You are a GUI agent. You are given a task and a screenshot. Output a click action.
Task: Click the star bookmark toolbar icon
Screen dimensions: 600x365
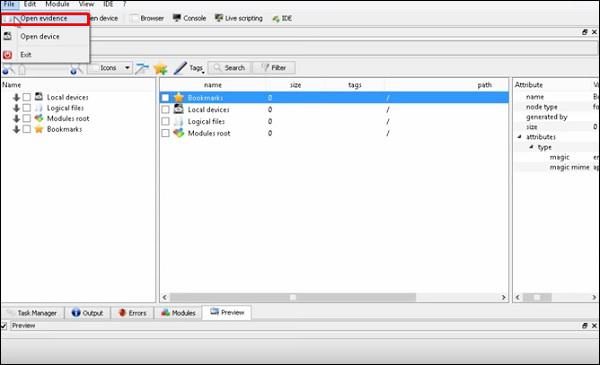click(x=160, y=68)
